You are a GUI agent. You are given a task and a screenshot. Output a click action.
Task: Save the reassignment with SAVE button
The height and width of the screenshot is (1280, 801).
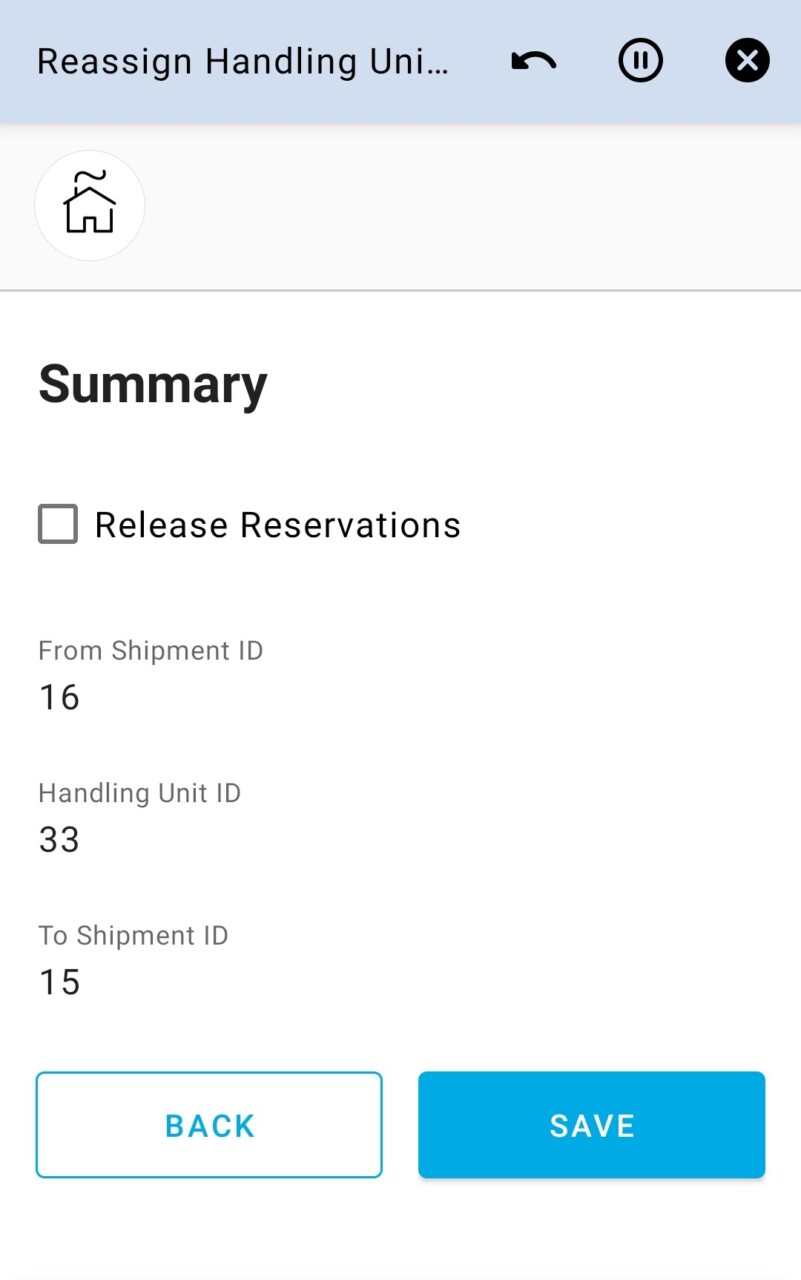pos(591,1125)
